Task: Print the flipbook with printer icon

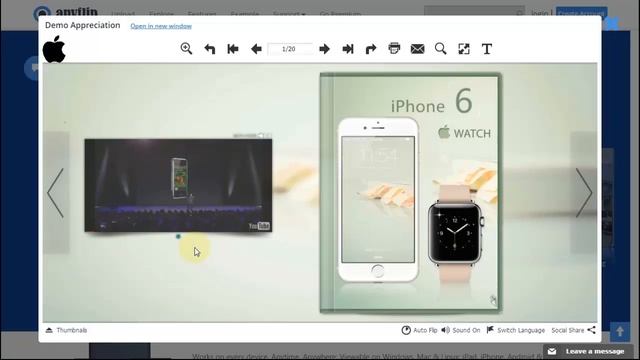Action: pyautogui.click(x=394, y=49)
